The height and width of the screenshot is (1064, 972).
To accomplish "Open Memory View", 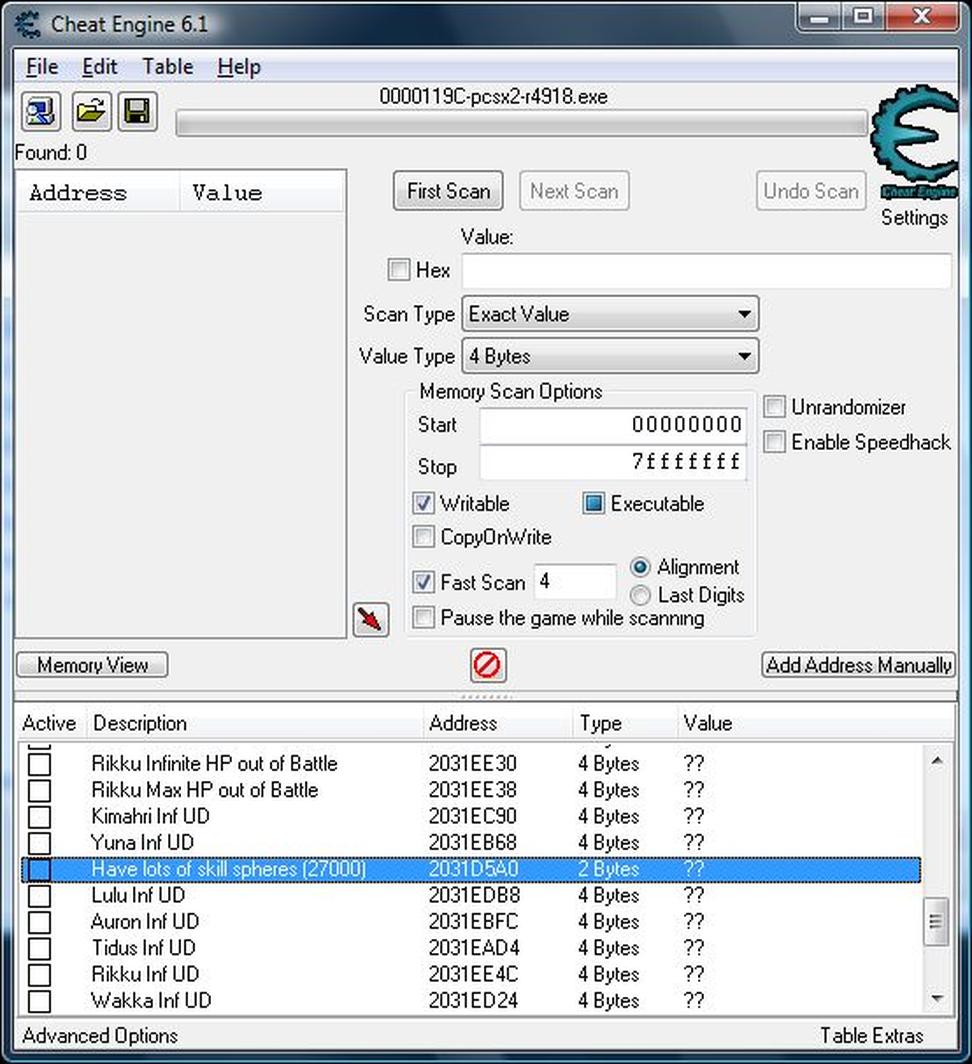I will coord(92,665).
